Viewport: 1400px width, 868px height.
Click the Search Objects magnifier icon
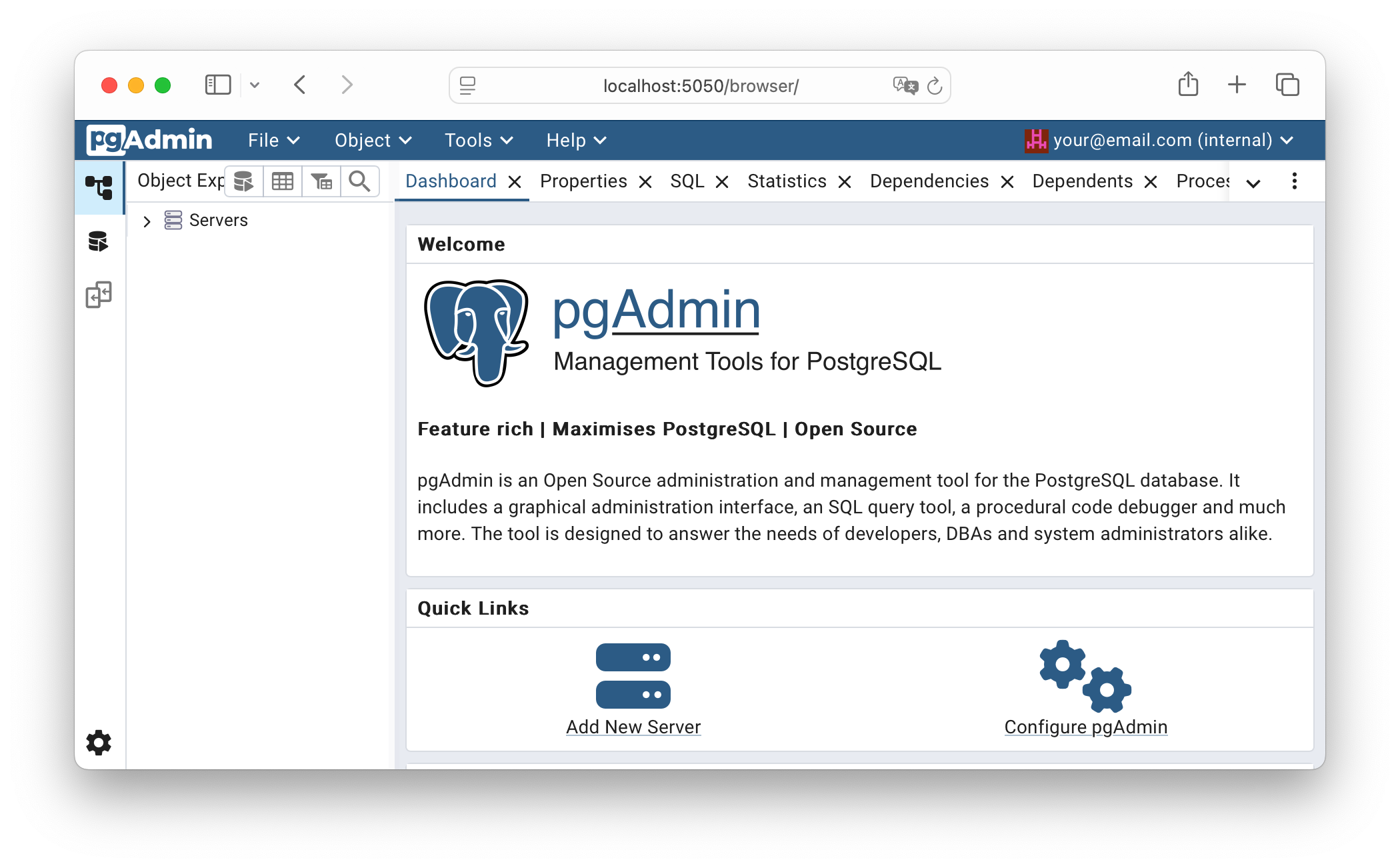tap(360, 181)
